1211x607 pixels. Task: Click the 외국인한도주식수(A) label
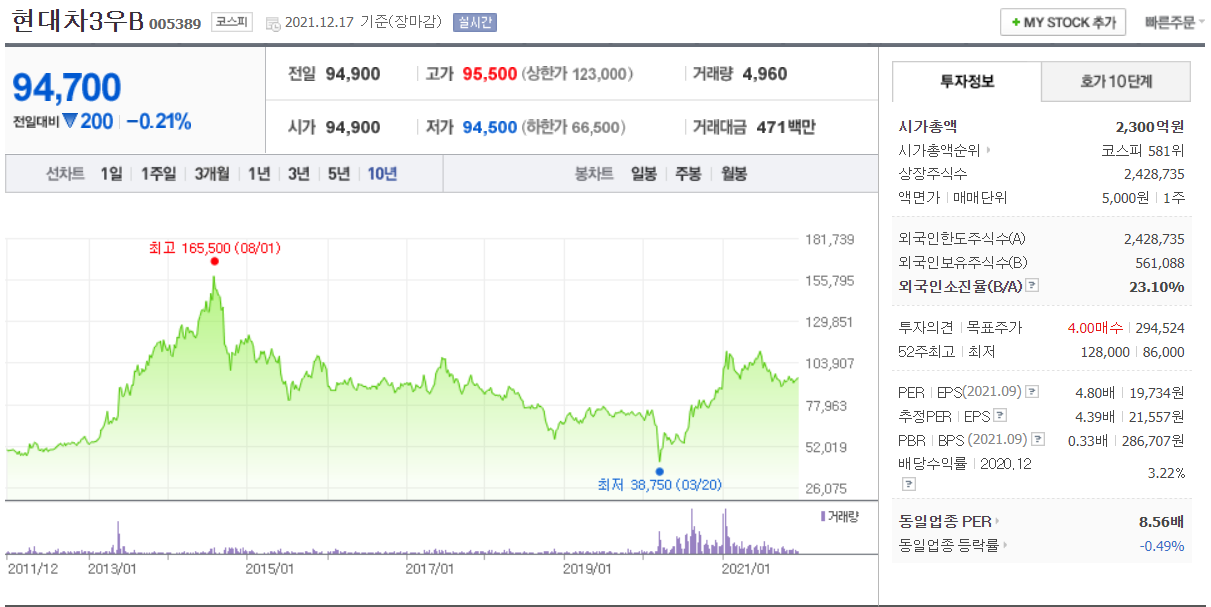coord(962,239)
